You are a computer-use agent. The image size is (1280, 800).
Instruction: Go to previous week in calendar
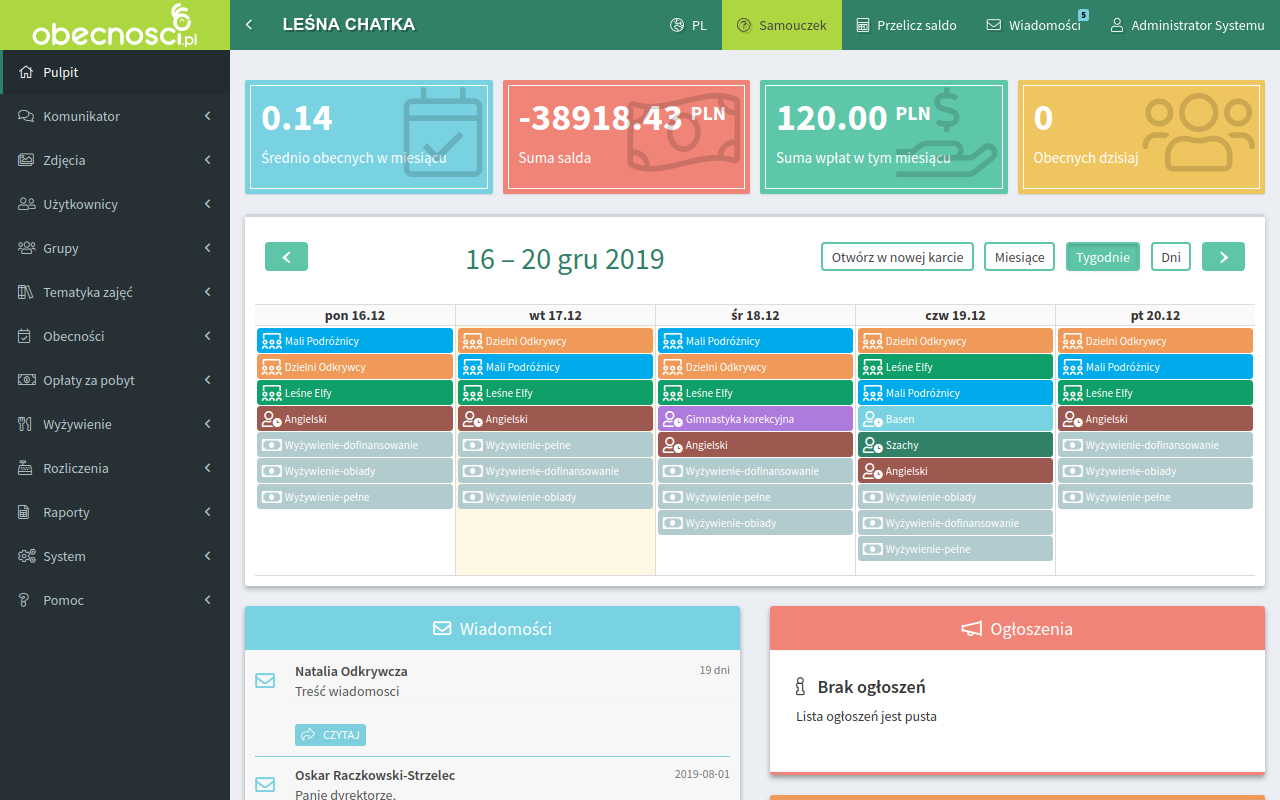coord(286,257)
